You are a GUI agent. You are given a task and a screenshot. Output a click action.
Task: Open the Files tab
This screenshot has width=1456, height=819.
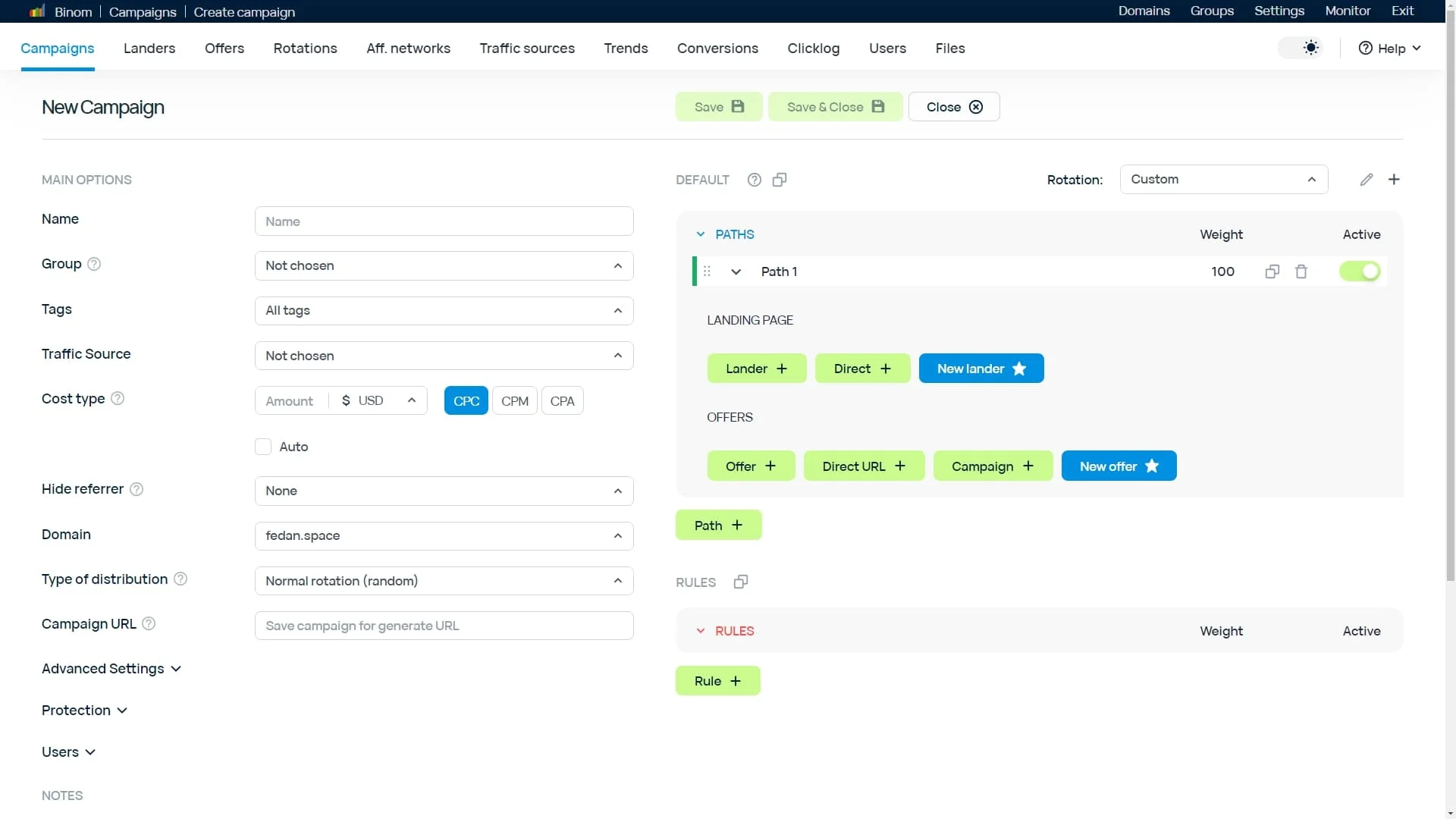(950, 48)
